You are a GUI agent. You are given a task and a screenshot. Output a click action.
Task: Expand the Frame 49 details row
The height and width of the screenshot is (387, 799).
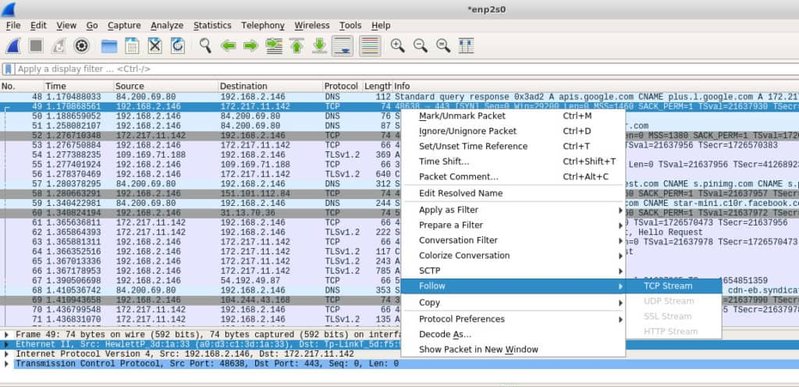click(7, 334)
